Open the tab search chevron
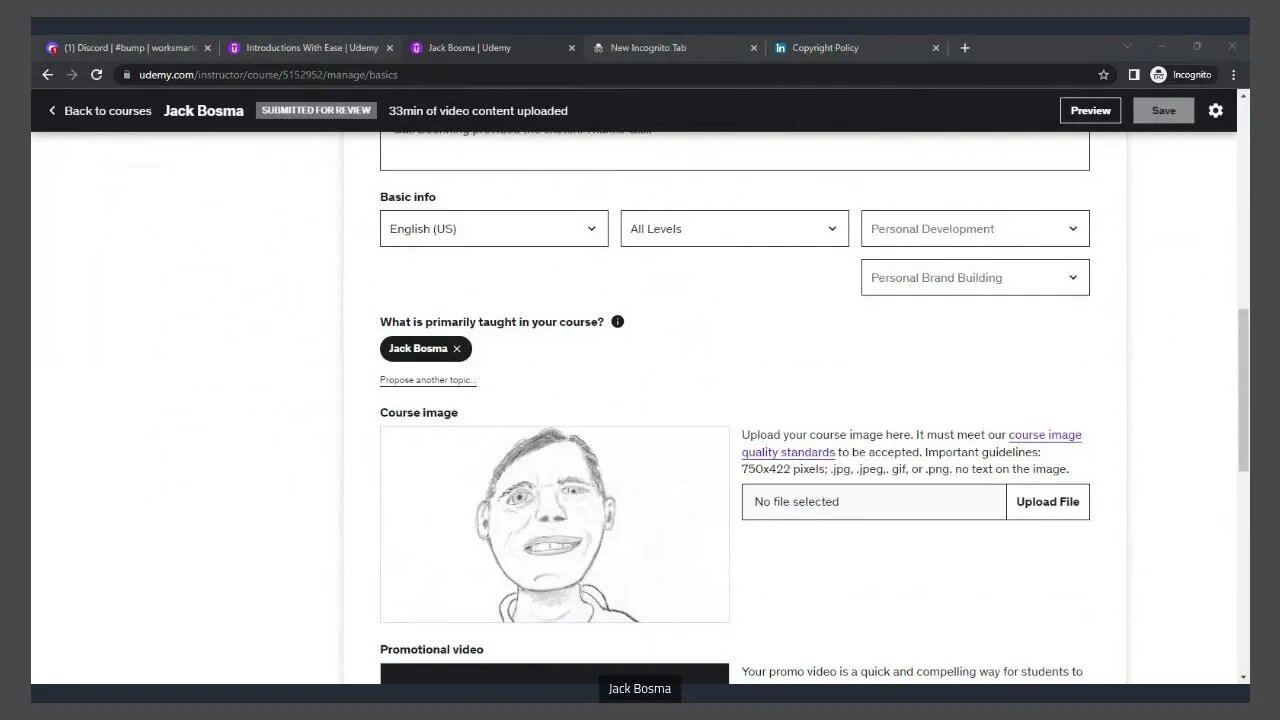 tap(1127, 46)
